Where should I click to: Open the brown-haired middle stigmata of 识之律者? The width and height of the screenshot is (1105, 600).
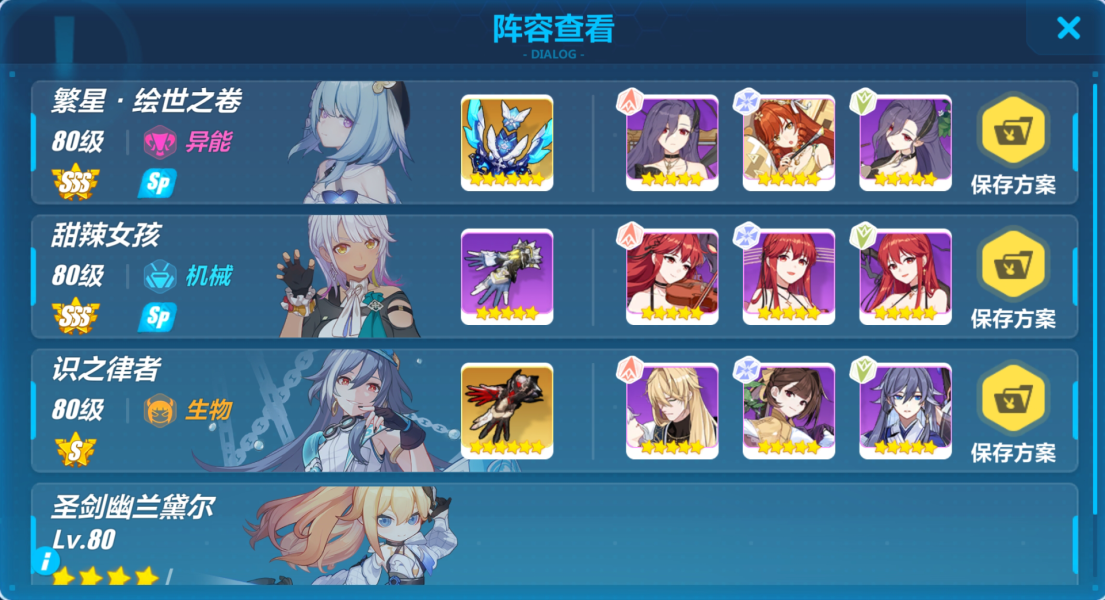point(789,411)
